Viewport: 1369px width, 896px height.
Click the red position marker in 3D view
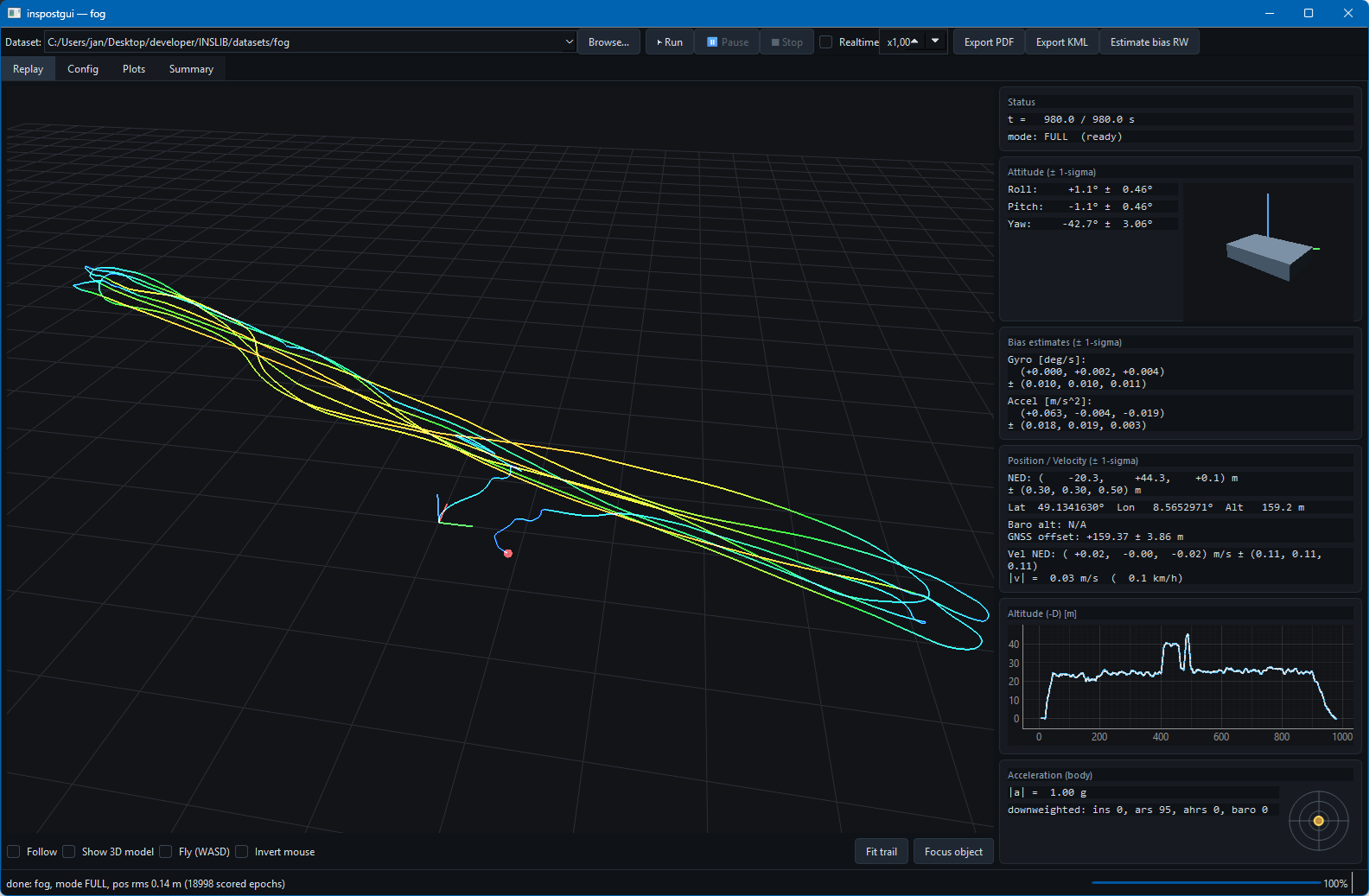(508, 554)
